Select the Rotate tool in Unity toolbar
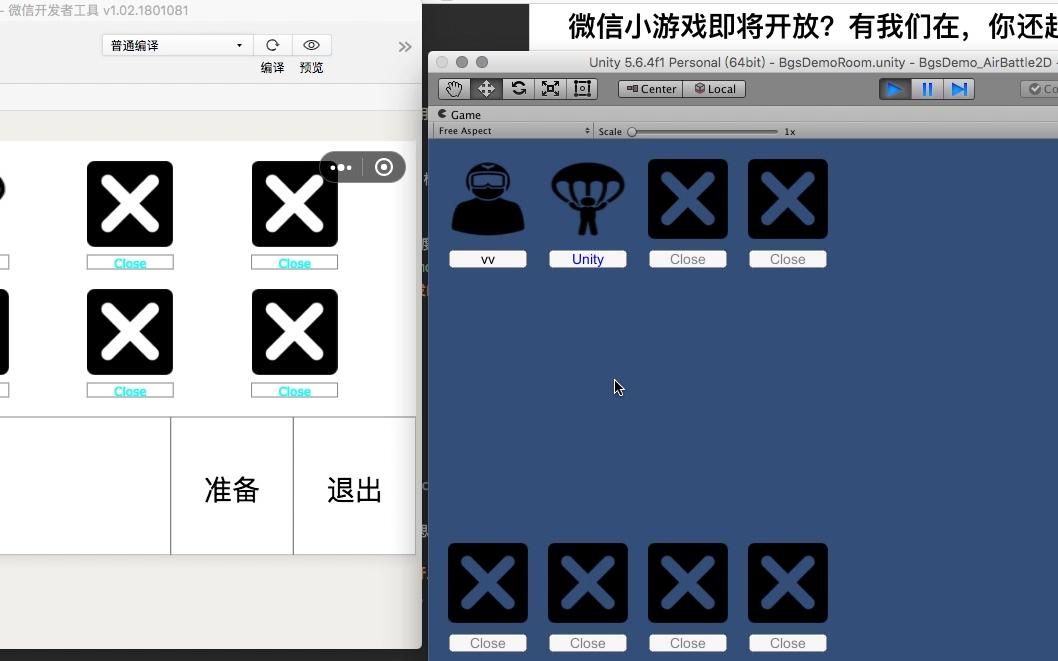The height and width of the screenshot is (661, 1058). coord(518,88)
